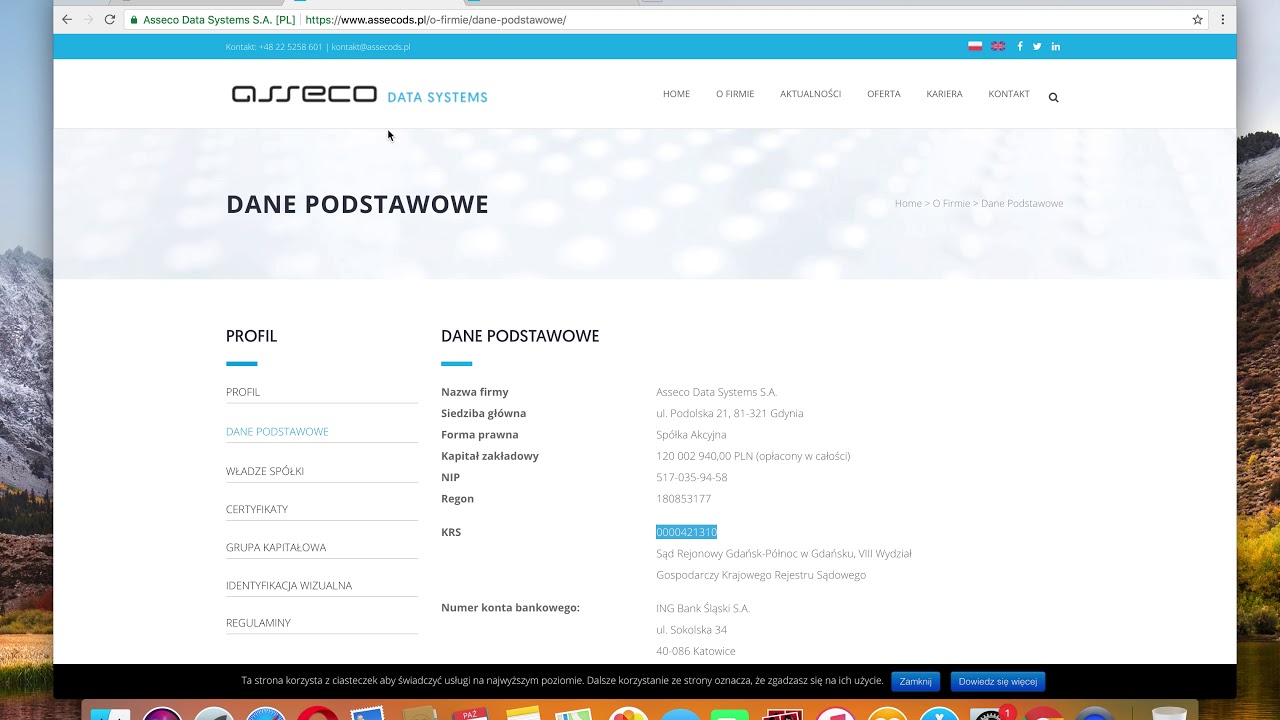Viewport: 1280px width, 720px height.
Task: Click the address ul. Podolska 21, 81-321 Gdynia
Action: 730,413
